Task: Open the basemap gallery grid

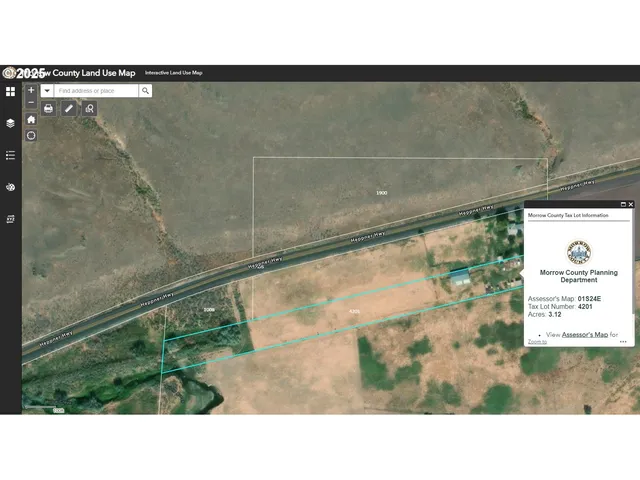Action: click(11, 91)
